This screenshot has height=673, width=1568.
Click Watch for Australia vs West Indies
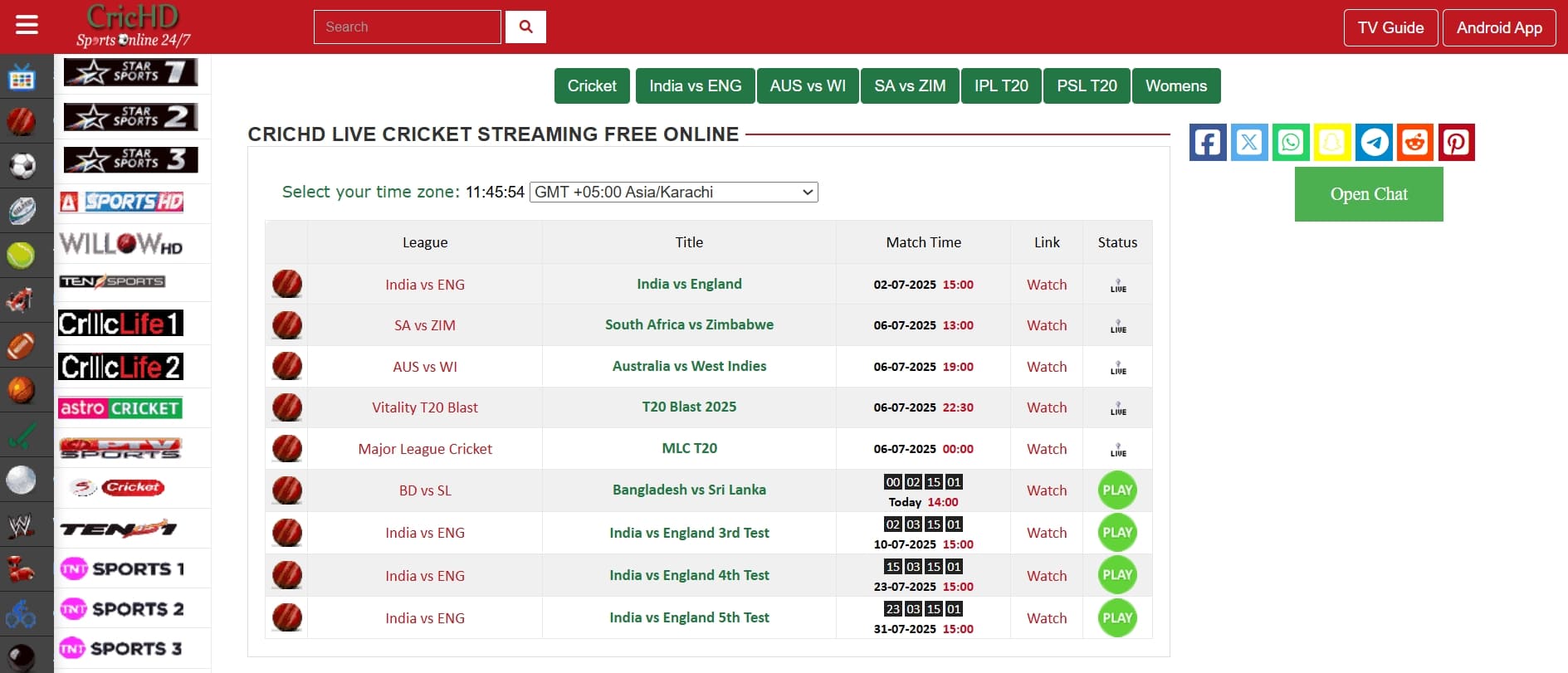click(x=1047, y=367)
